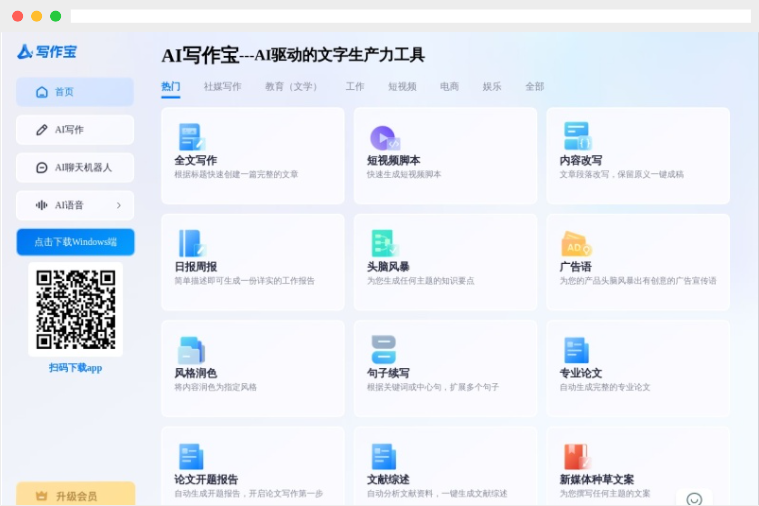Click the 专业论文 card title
The image size is (759, 506).
[x=581, y=373]
